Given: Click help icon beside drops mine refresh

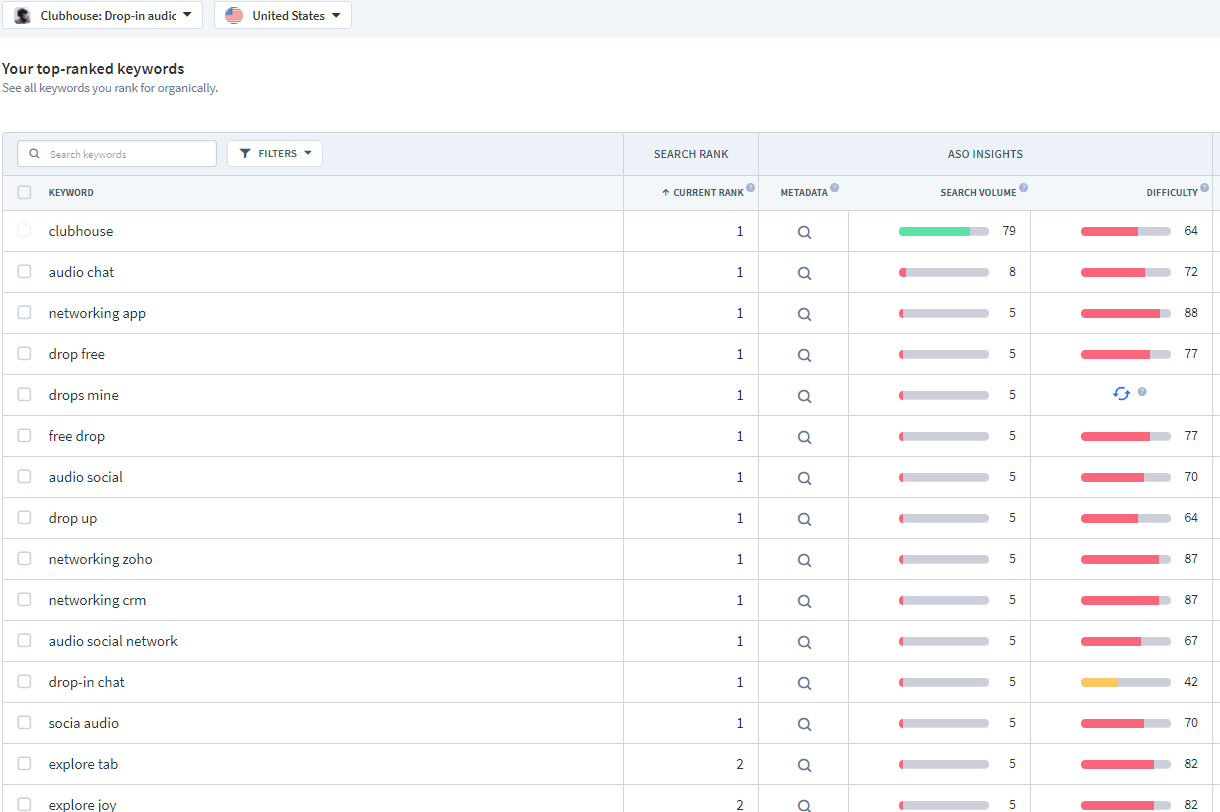Looking at the screenshot, I should (x=1142, y=391).
